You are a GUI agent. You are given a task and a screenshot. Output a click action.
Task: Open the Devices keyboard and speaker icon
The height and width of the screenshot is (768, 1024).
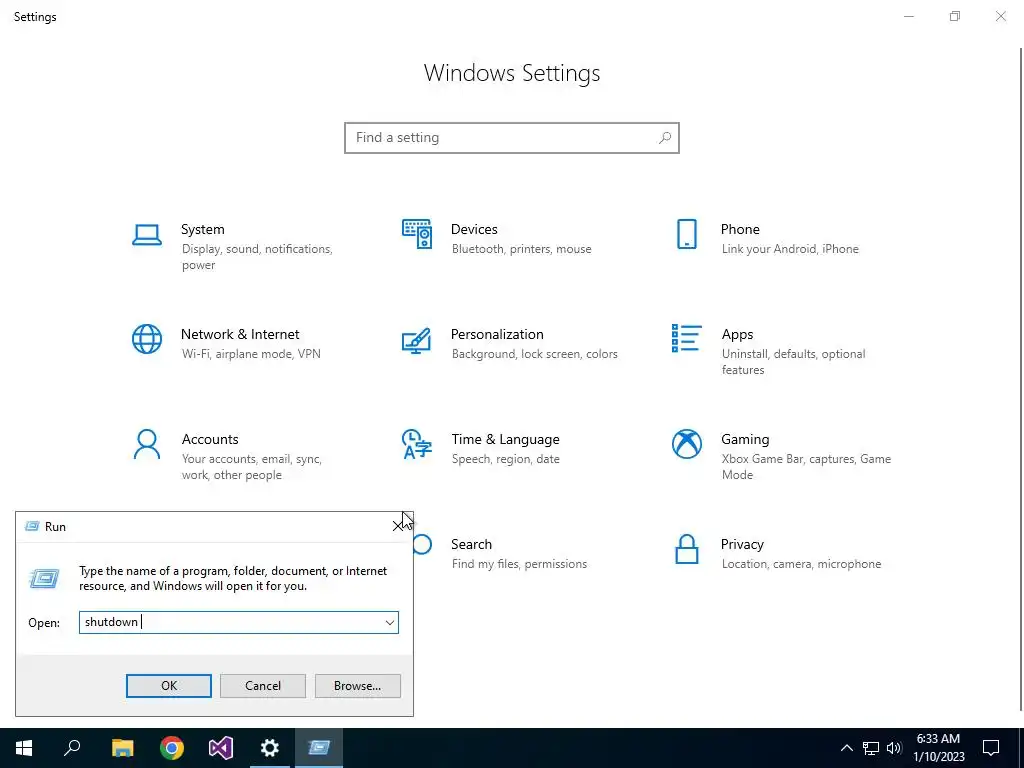click(417, 234)
